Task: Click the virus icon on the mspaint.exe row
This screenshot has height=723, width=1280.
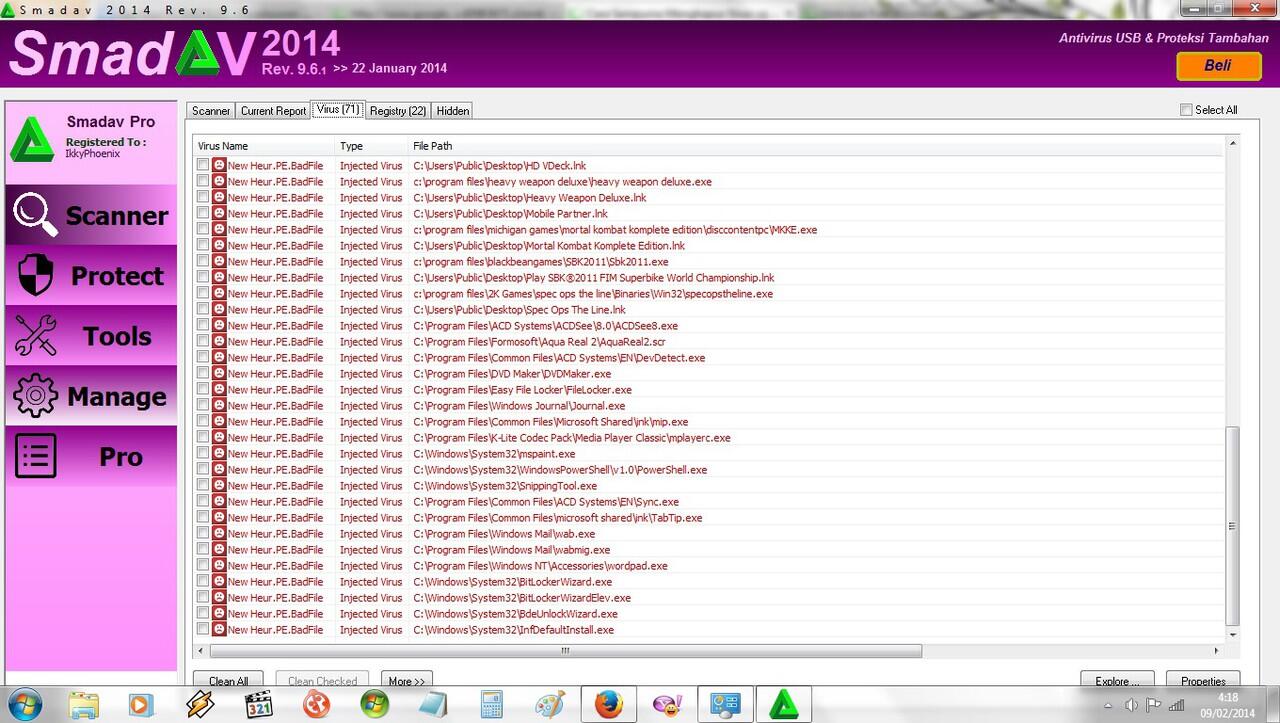Action: (219, 453)
